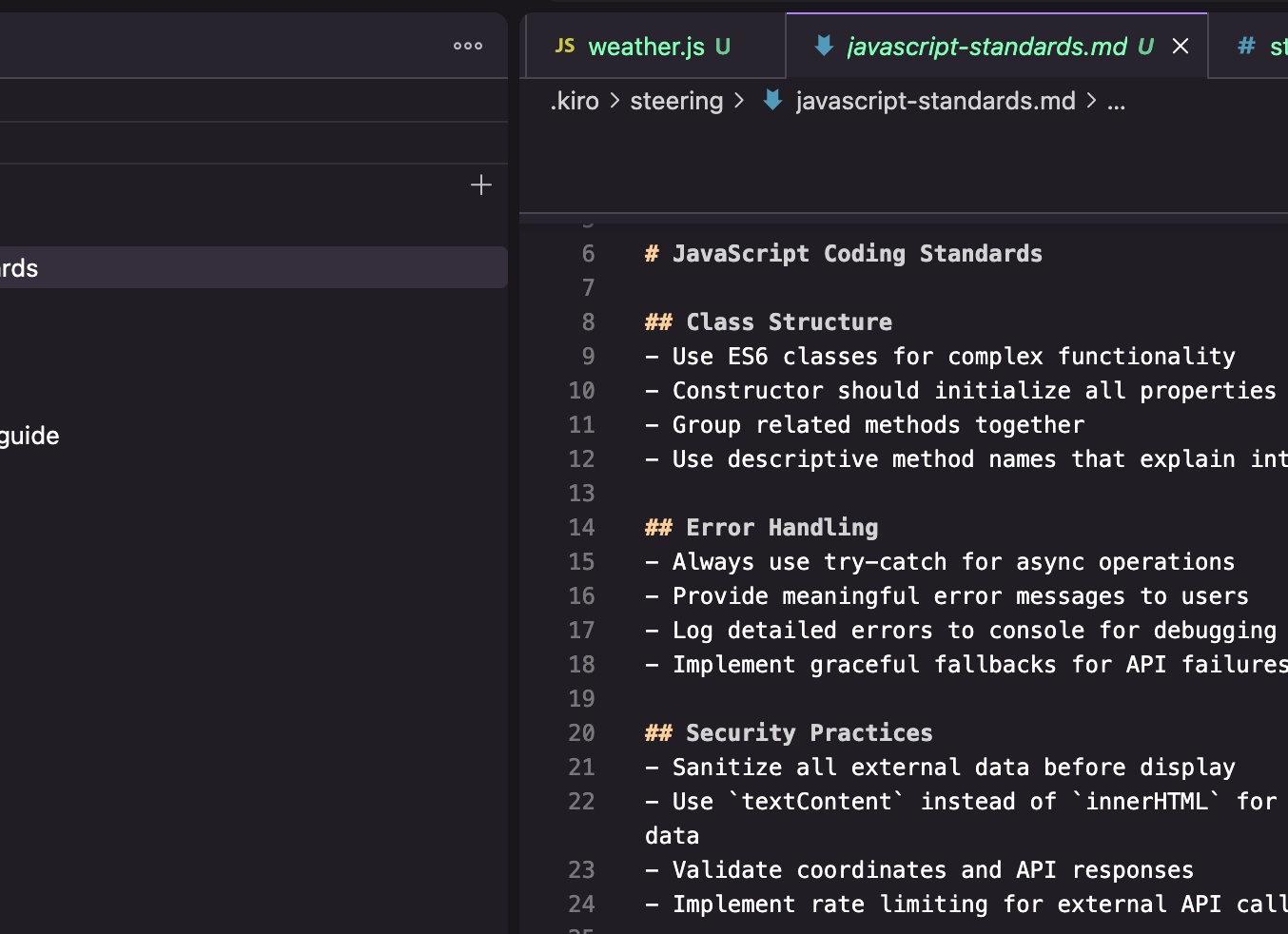Expand the breadcrumb trailing ellipsis symbols
The height and width of the screenshot is (934, 1288).
1117,101
